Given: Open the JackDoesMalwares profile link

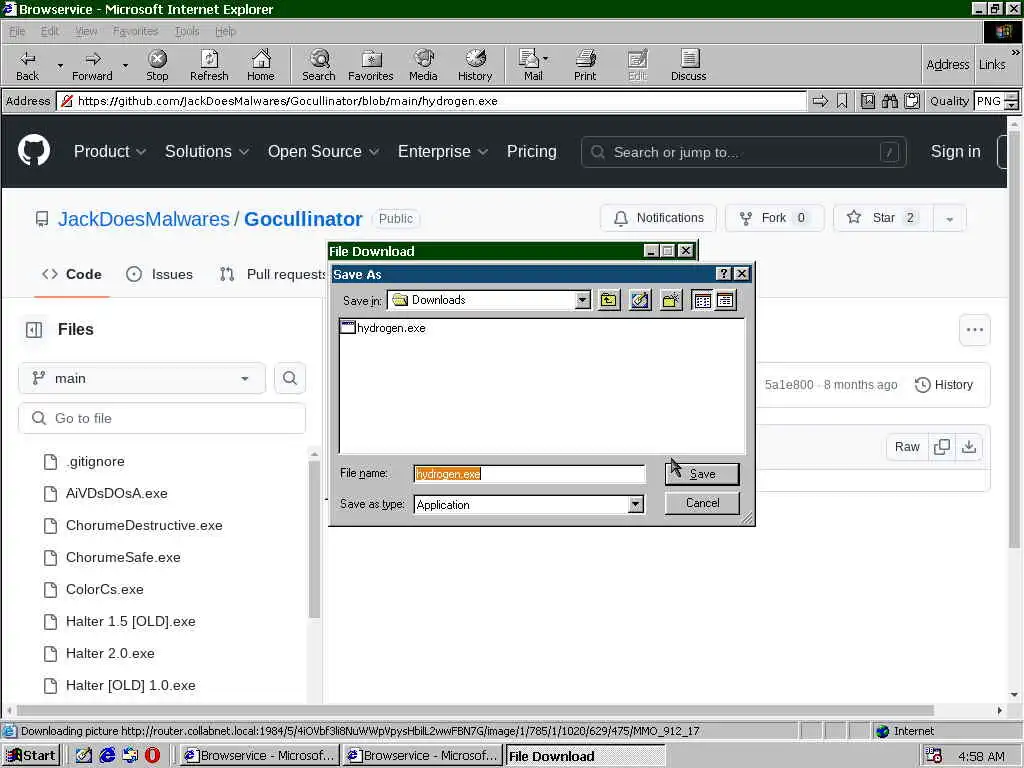Looking at the screenshot, I should coord(144,219).
